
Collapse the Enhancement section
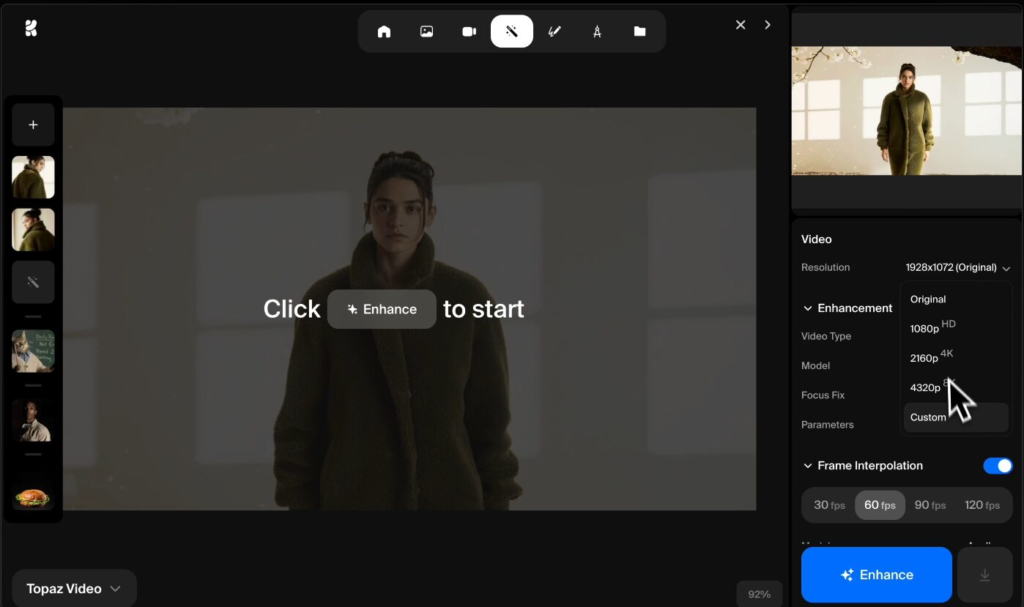[808, 308]
